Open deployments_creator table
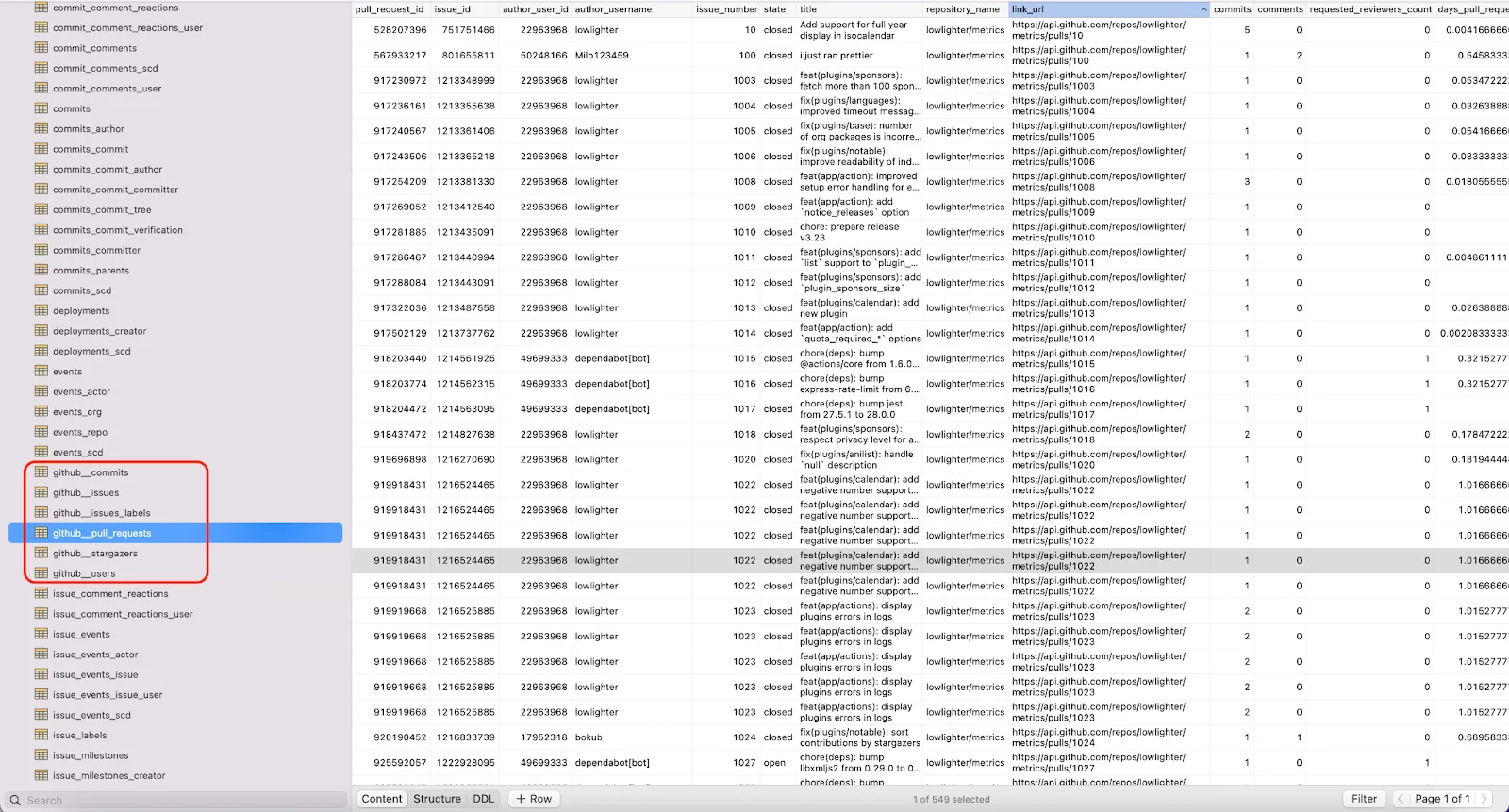Screen dimensions: 1509x812 click(99, 331)
